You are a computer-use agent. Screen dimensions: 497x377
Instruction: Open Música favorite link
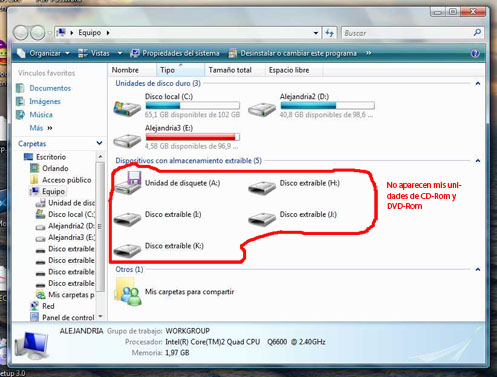pos(41,115)
